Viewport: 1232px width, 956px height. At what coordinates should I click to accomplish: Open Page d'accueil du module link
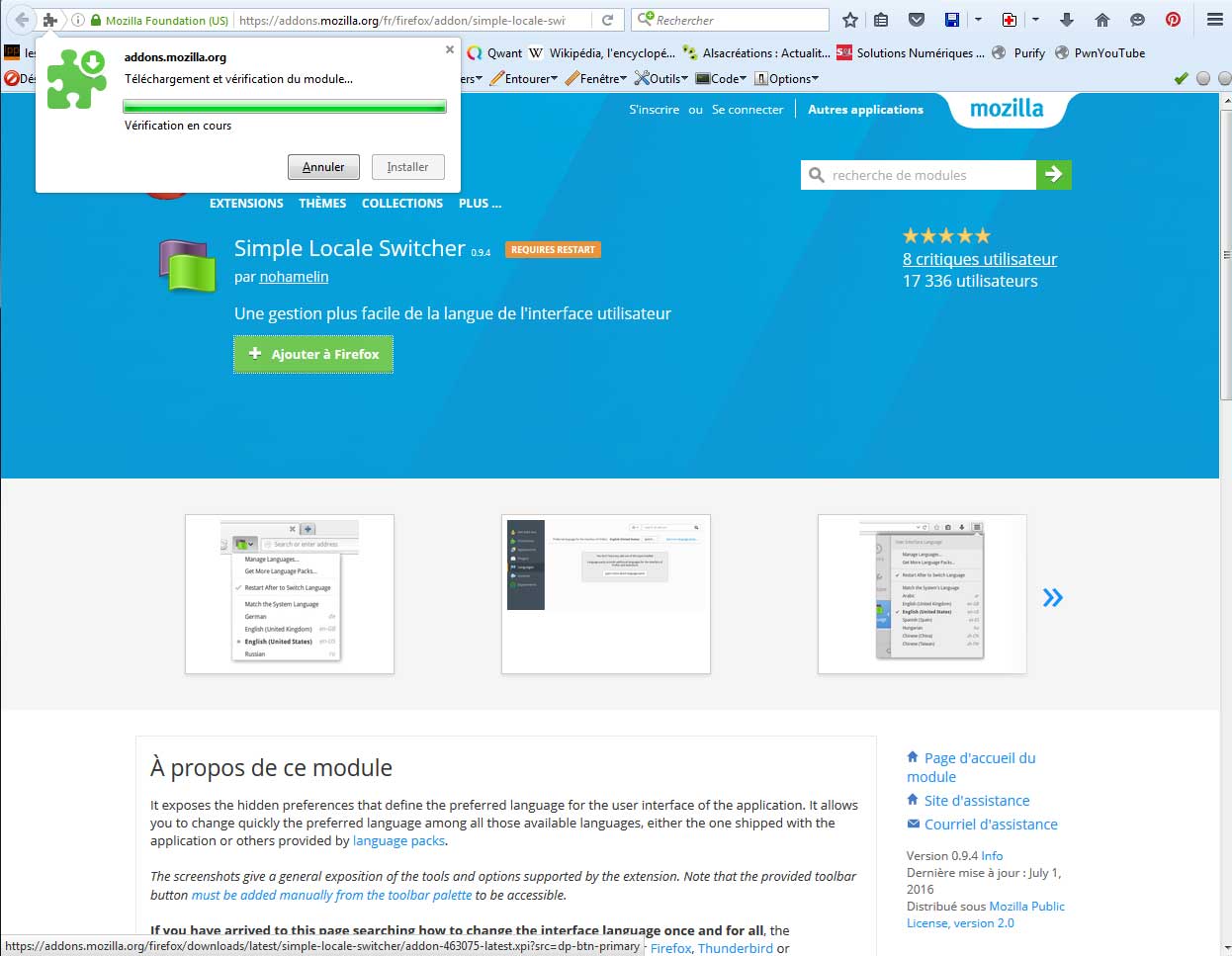971,767
